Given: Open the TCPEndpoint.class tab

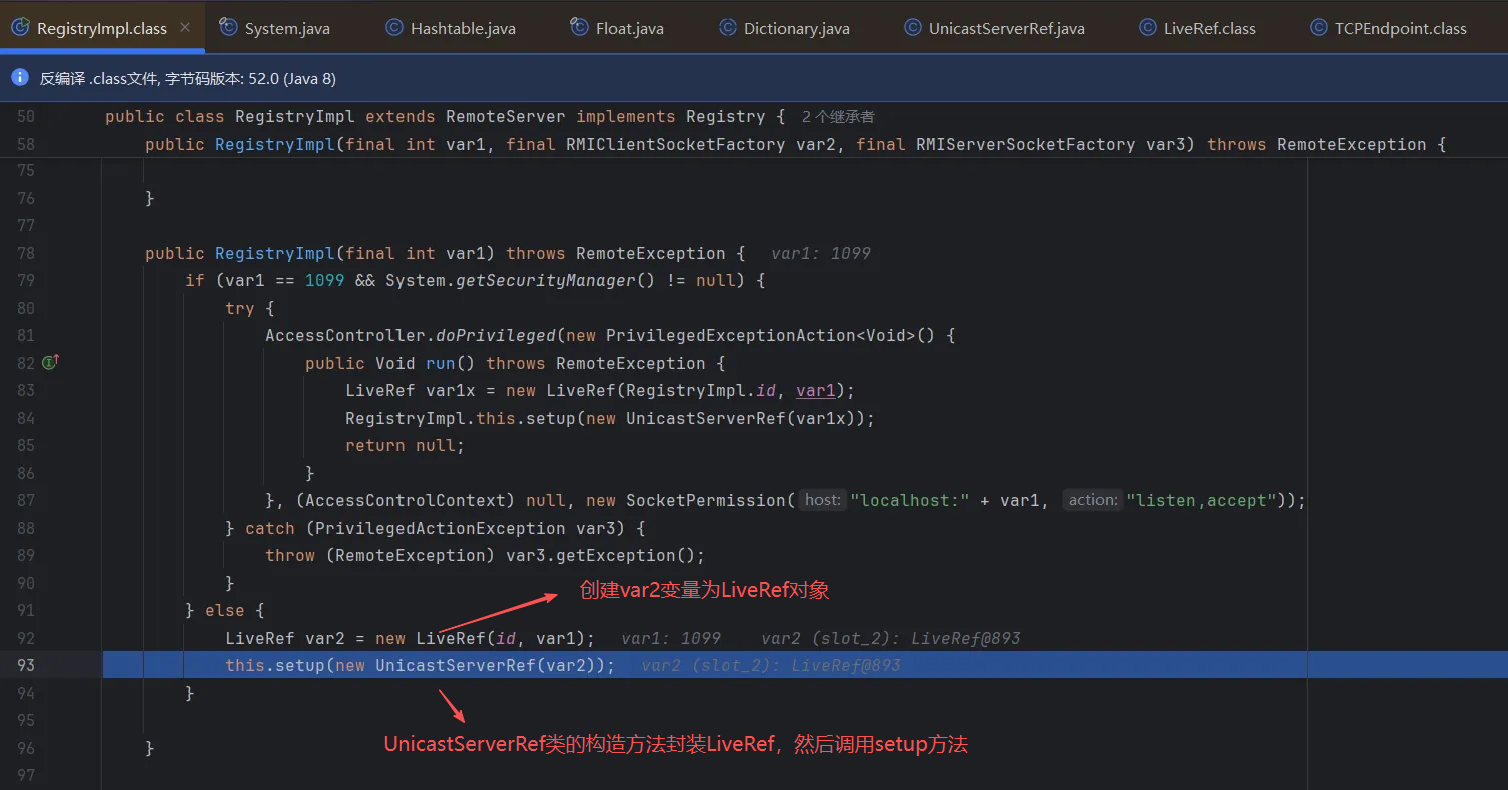Looking at the screenshot, I should tap(1400, 28).
